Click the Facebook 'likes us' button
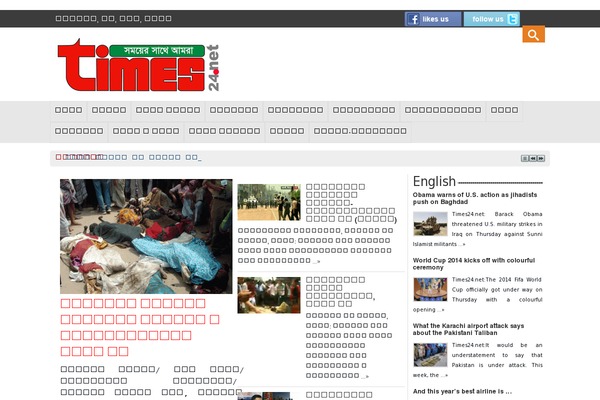This screenshot has height=400, width=600. click(433, 19)
